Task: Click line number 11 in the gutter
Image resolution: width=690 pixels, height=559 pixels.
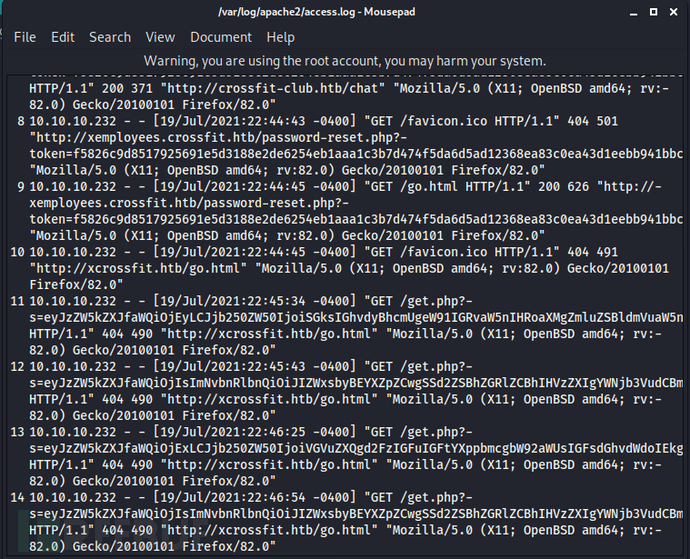Action: point(18,302)
